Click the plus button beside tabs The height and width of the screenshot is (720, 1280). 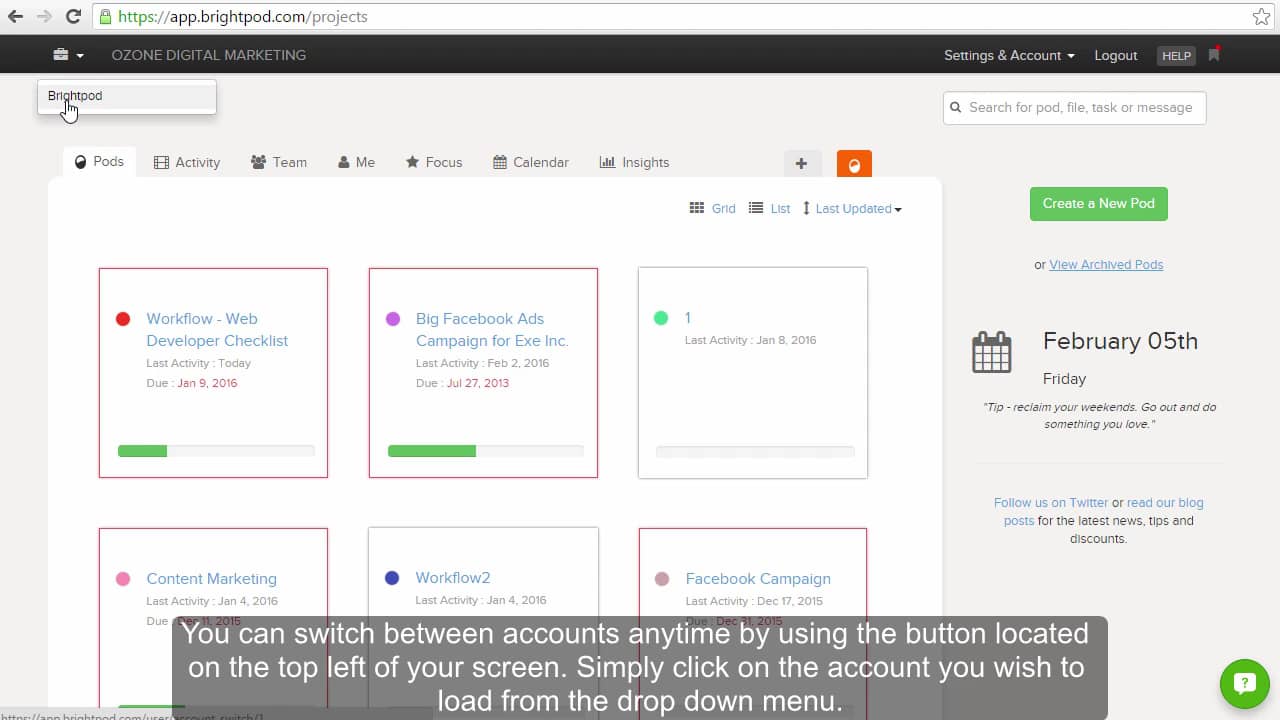point(801,164)
